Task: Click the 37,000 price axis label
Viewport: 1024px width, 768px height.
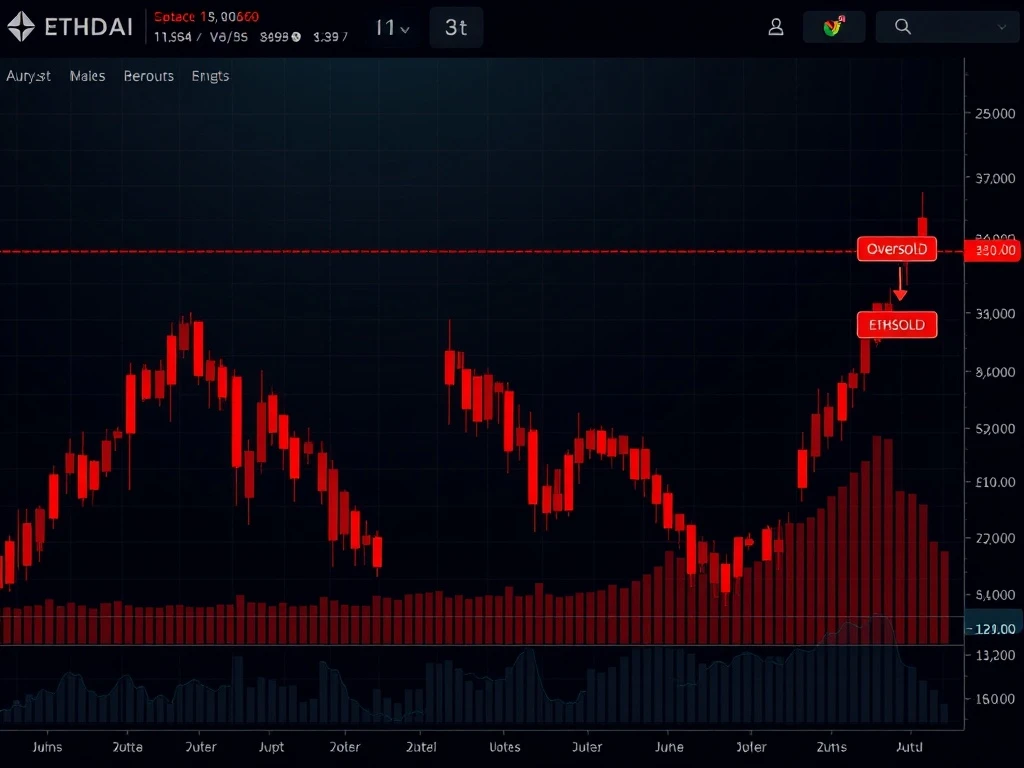Action: point(995,178)
